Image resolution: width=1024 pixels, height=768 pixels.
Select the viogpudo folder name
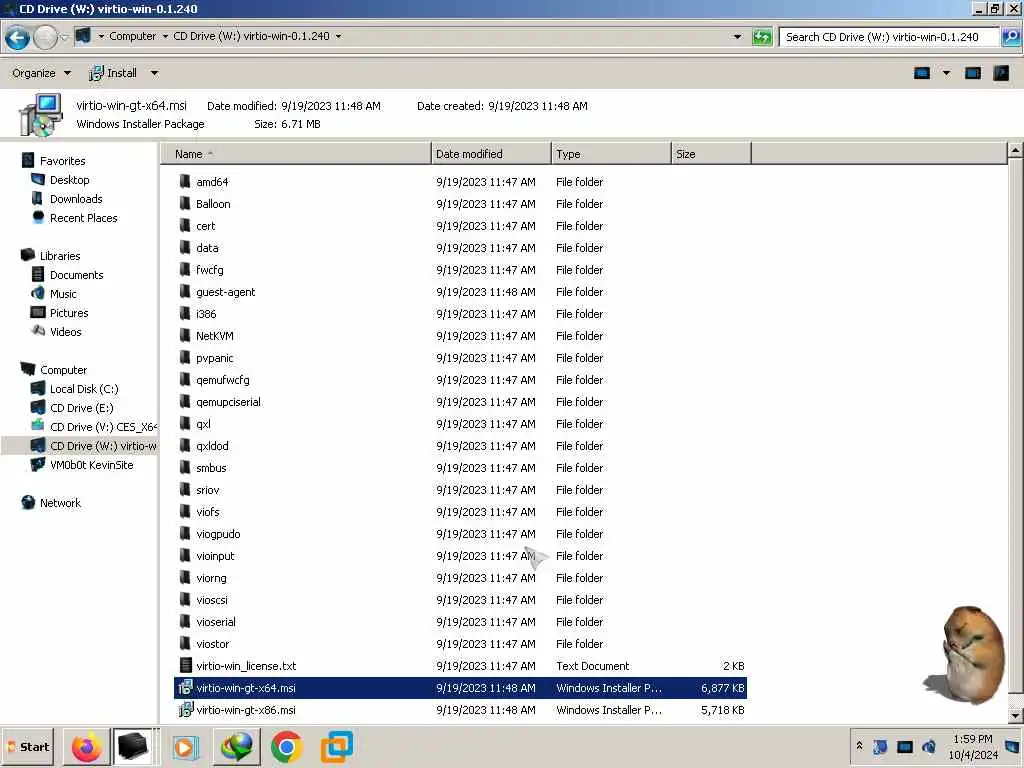218,534
